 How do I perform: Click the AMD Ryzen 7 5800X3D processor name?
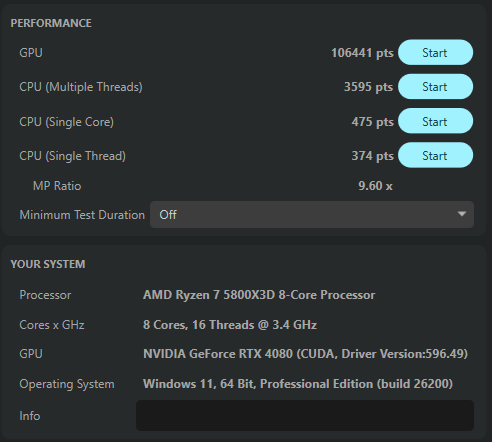point(259,295)
